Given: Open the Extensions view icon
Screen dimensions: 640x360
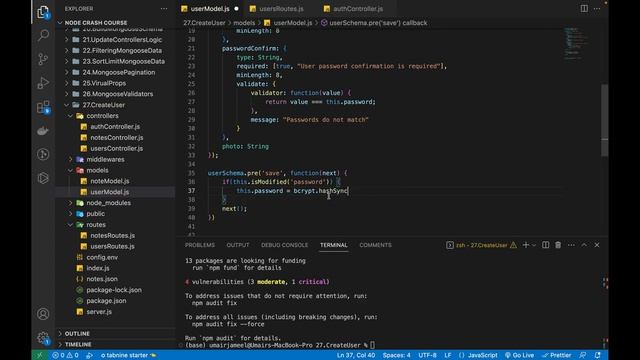Looking at the screenshot, I should tap(43, 107).
